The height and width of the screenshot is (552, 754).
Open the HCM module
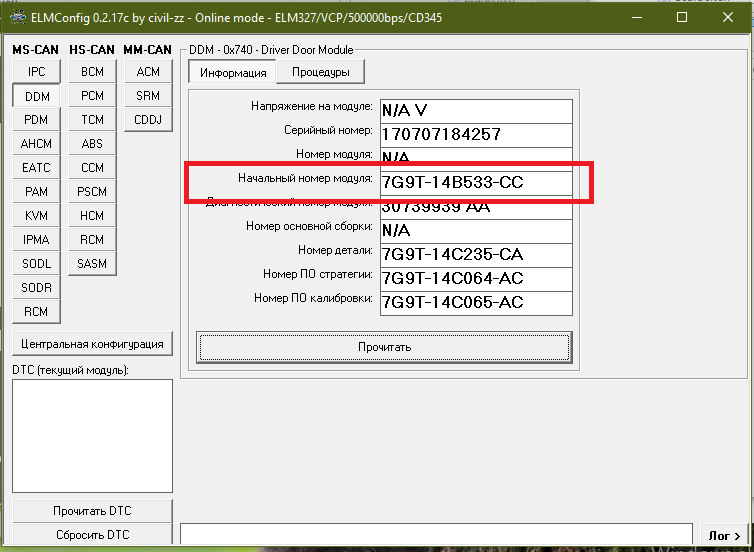[92, 216]
